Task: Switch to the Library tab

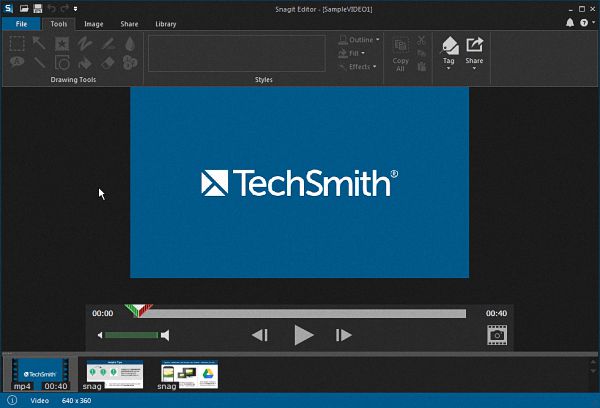Action: pyautogui.click(x=166, y=23)
